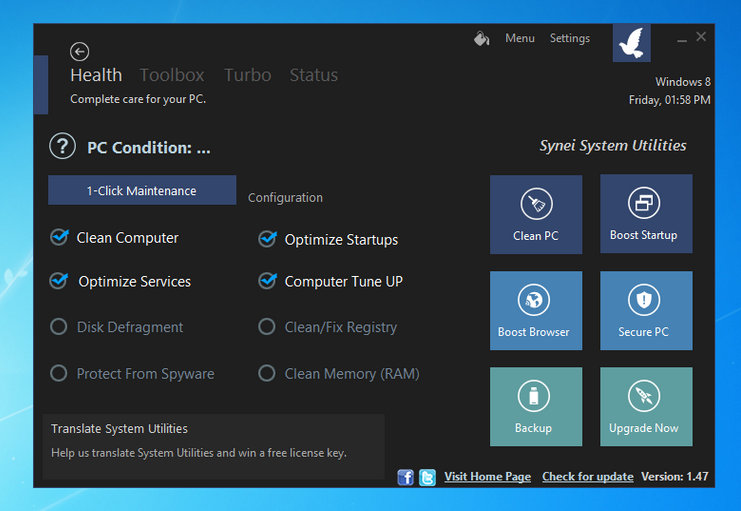
Task: Click the Version: 1.47 text
Action: (x=674, y=476)
